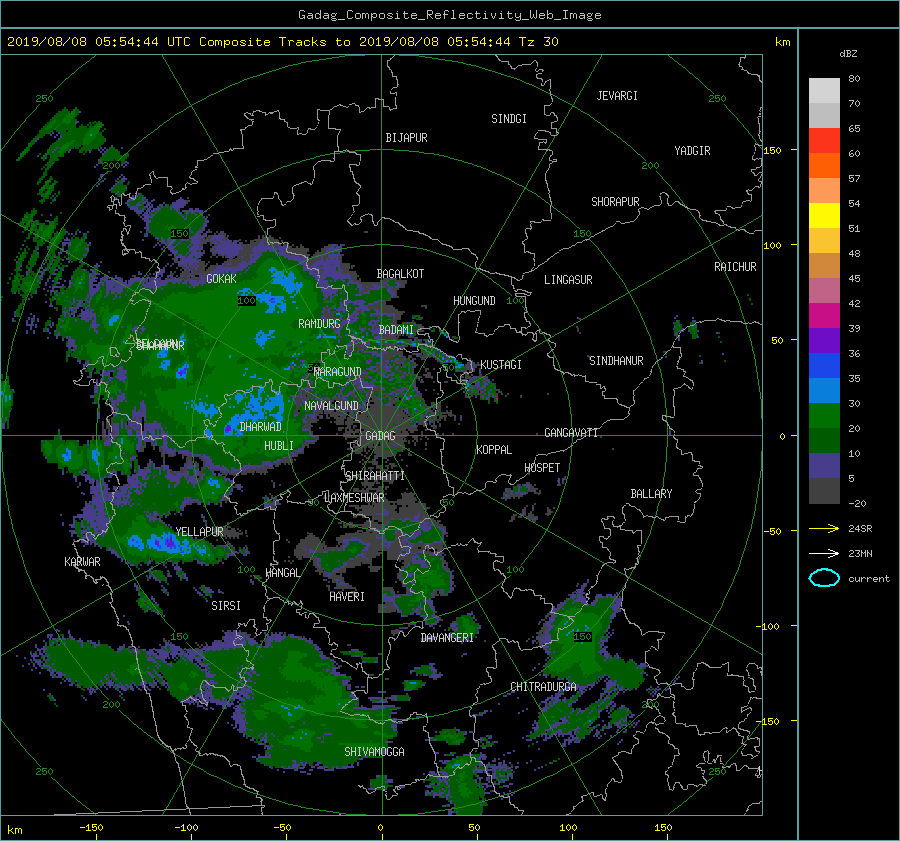Click the CHITRADURGA city label

(x=543, y=687)
